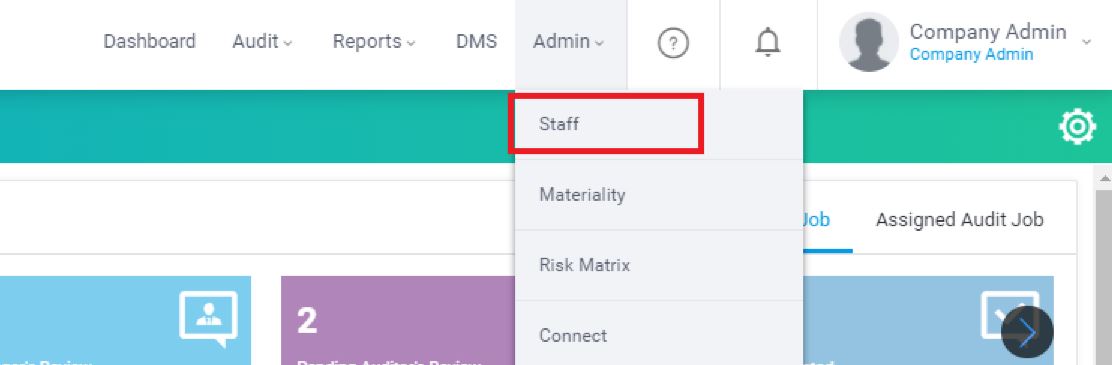Expand the Company Admin user chevron

[x=1086, y=43]
